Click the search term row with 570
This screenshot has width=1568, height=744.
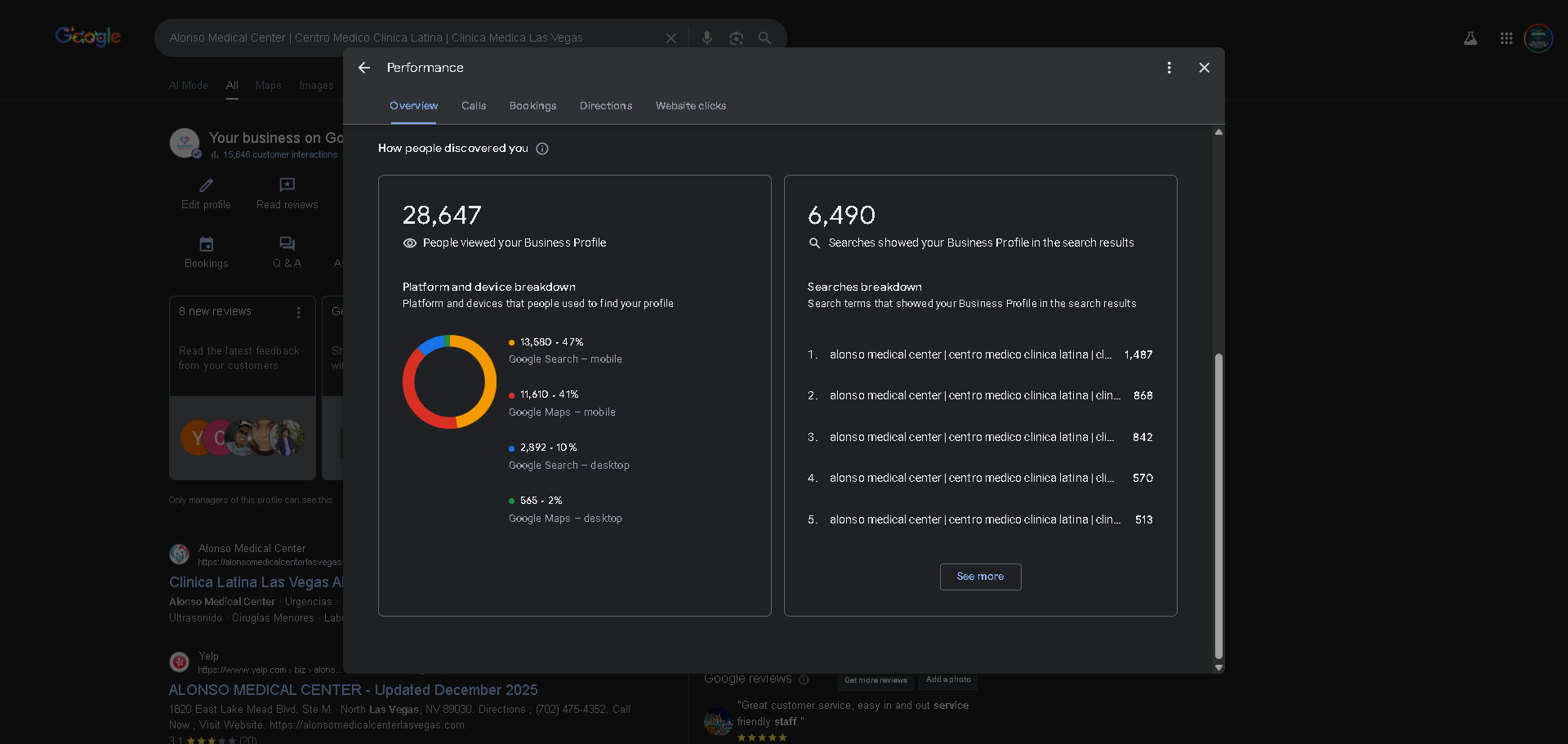coord(980,478)
